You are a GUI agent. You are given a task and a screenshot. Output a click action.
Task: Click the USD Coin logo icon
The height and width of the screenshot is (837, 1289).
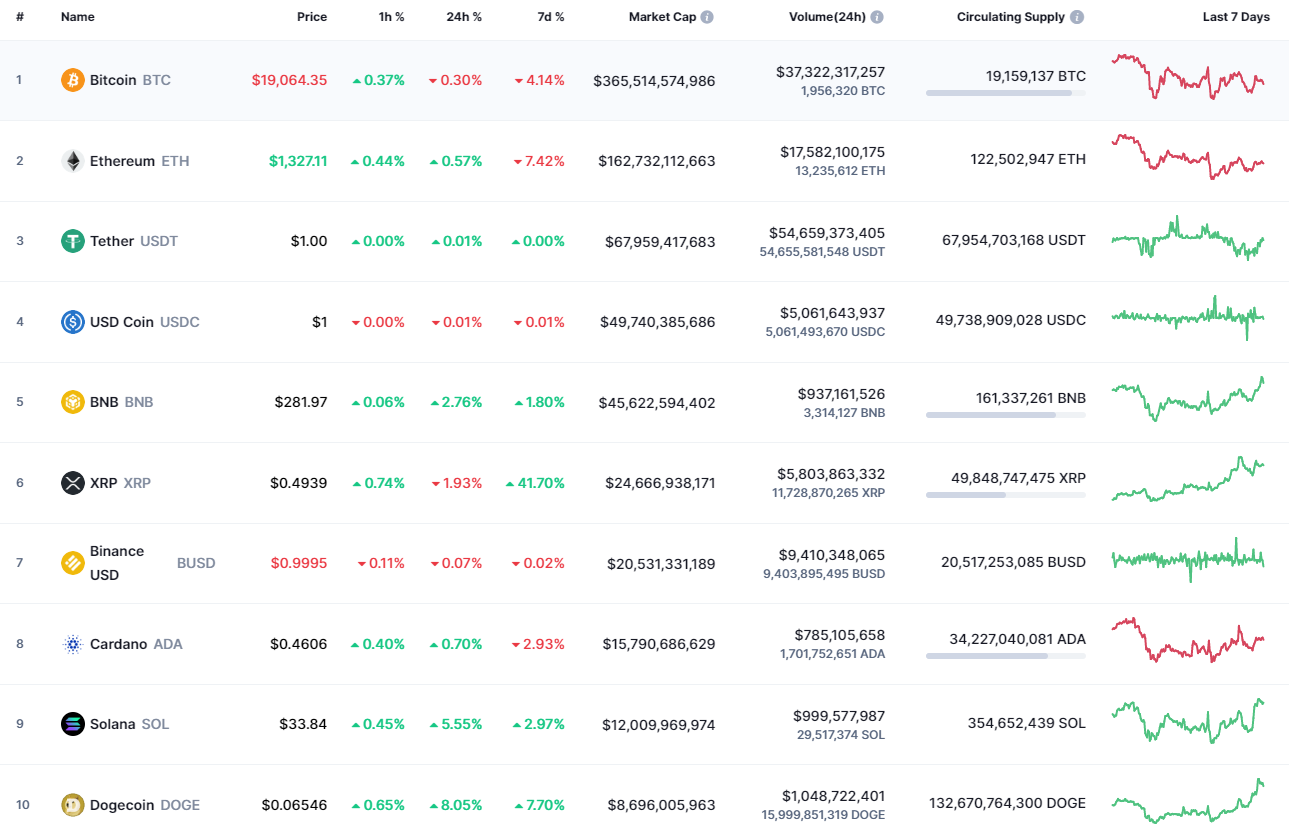(72, 322)
